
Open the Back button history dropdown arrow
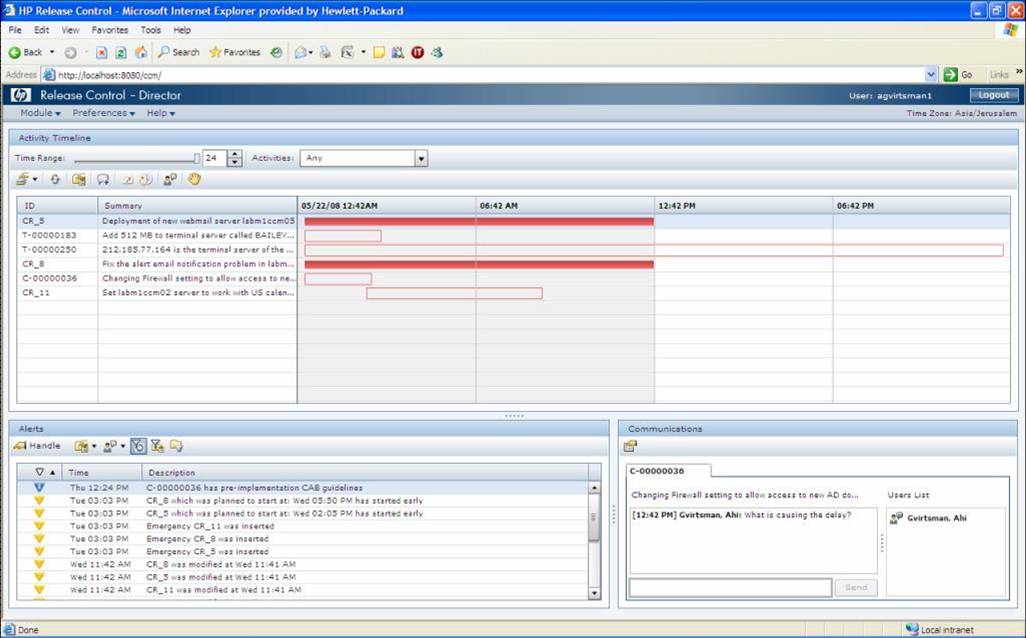(52, 52)
